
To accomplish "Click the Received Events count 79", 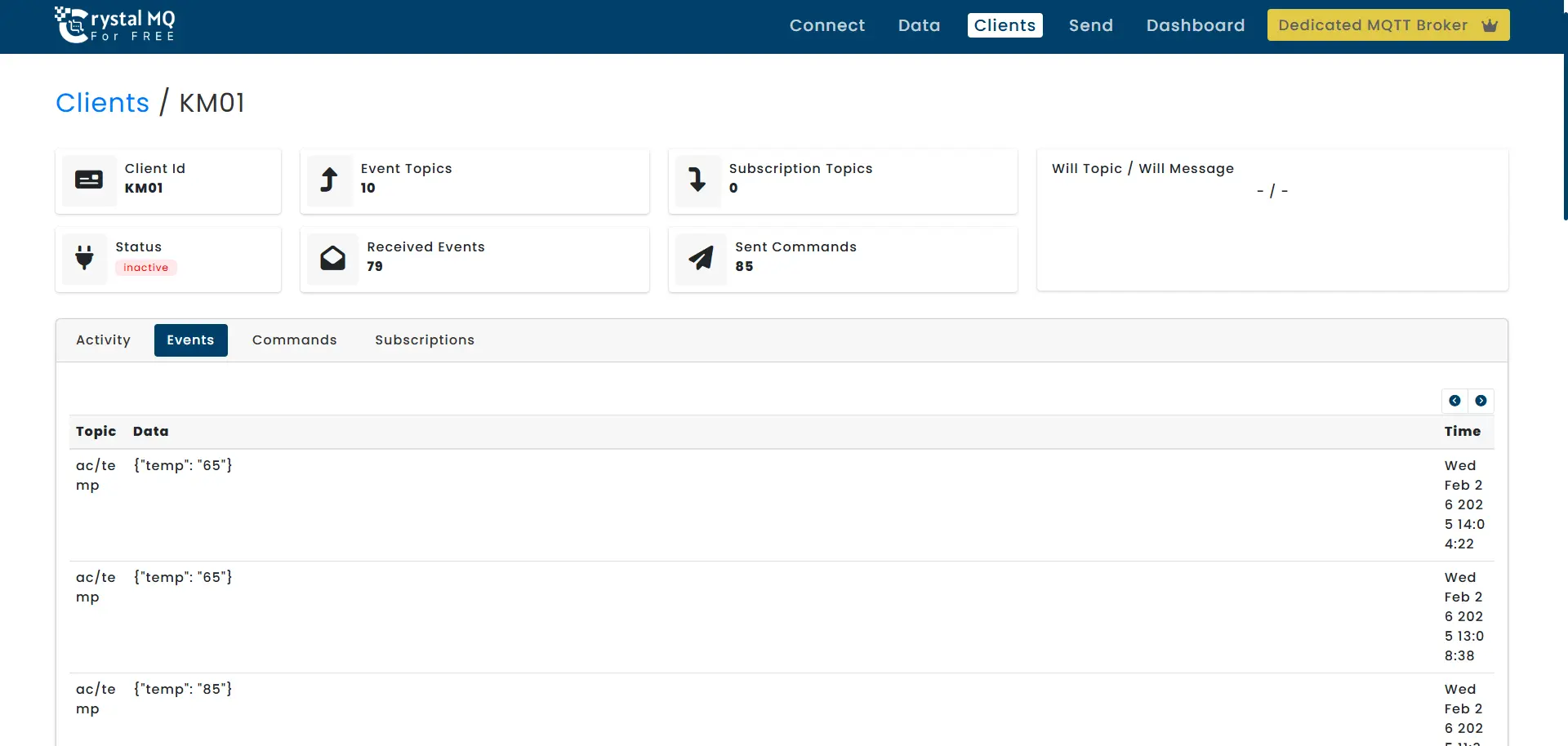I will [375, 267].
